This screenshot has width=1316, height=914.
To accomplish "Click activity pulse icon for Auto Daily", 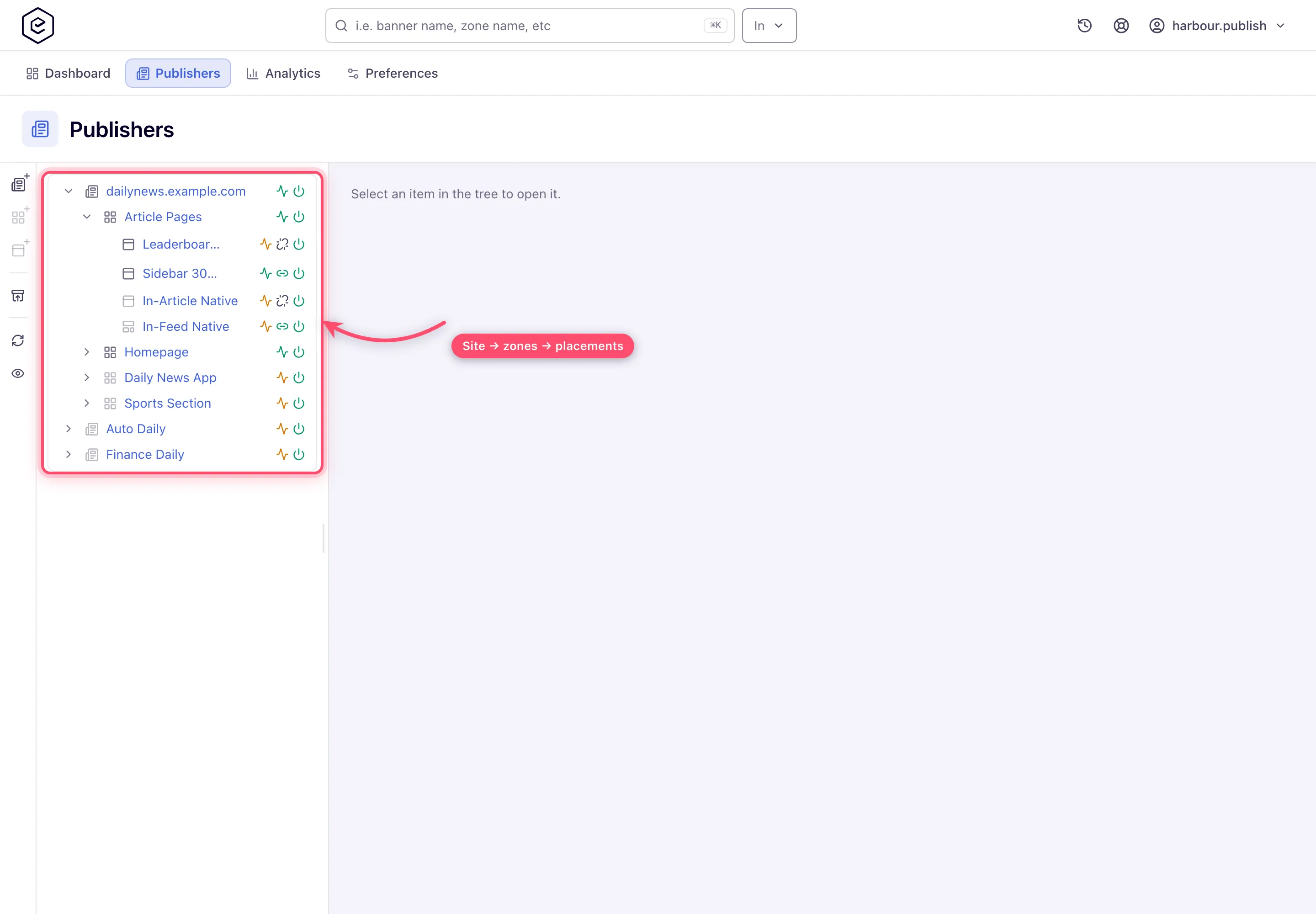I will 282,429.
